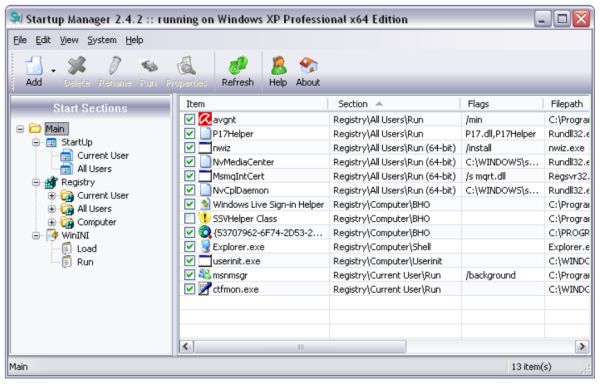The width and height of the screenshot is (600, 384).
Task: Click the SSVHelper Class warning icon
Action: 205,218
